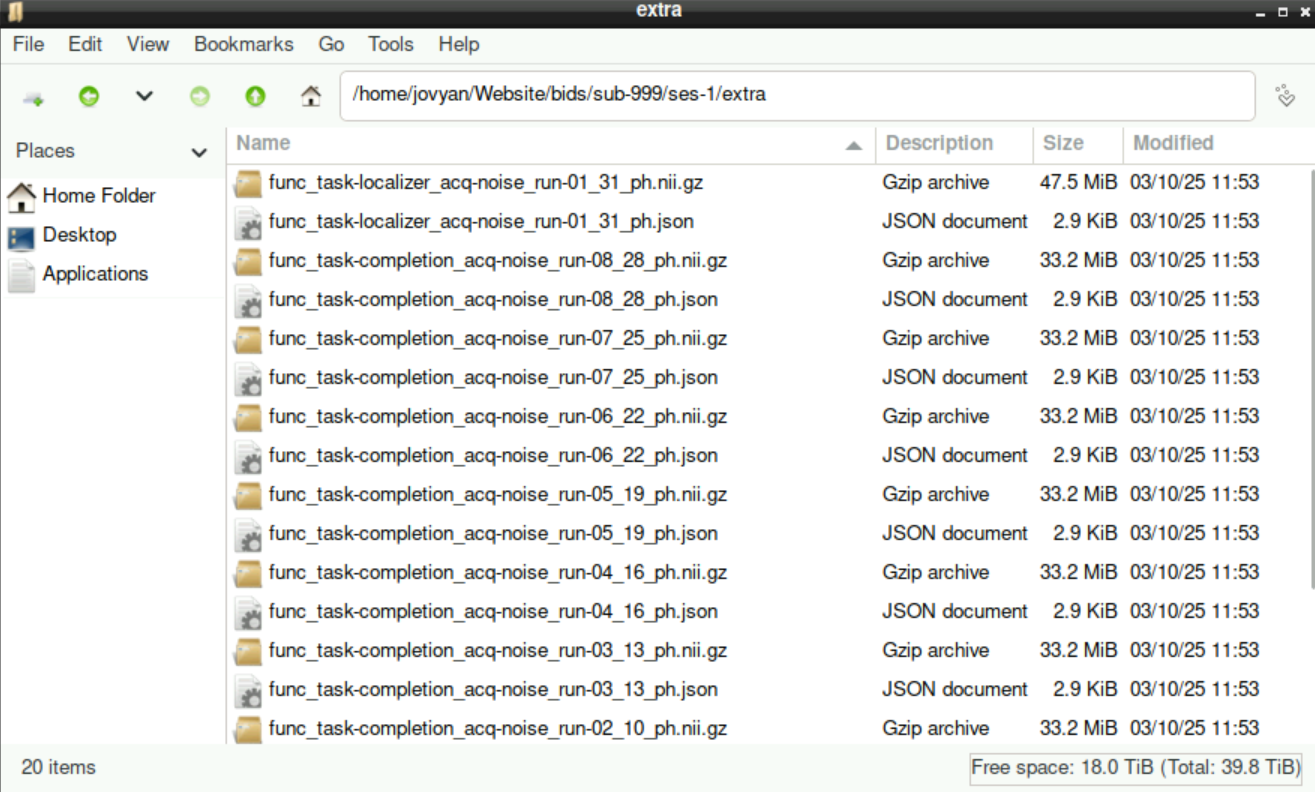
Task: Select completion run-03_13_ph.nii.gz archive icon
Action: pyautogui.click(x=248, y=651)
